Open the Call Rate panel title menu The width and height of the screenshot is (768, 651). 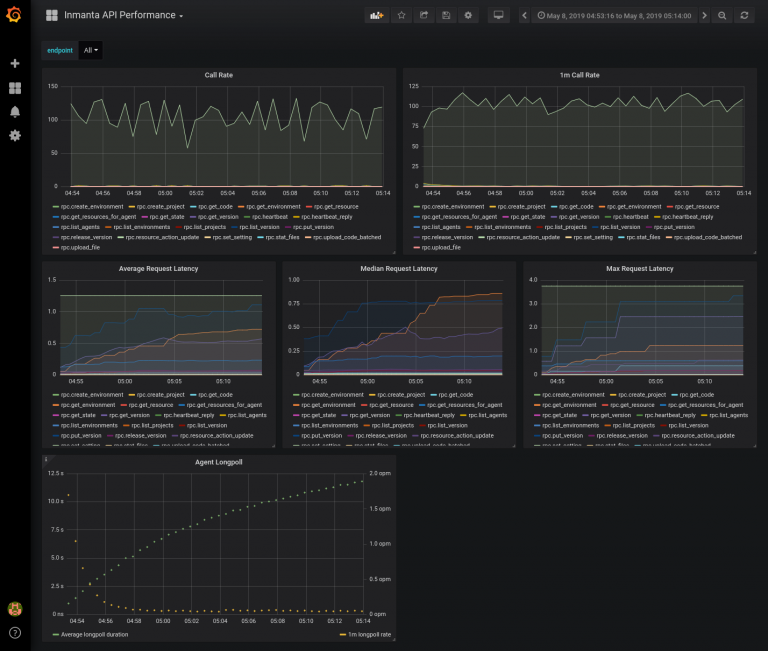pyautogui.click(x=218, y=75)
